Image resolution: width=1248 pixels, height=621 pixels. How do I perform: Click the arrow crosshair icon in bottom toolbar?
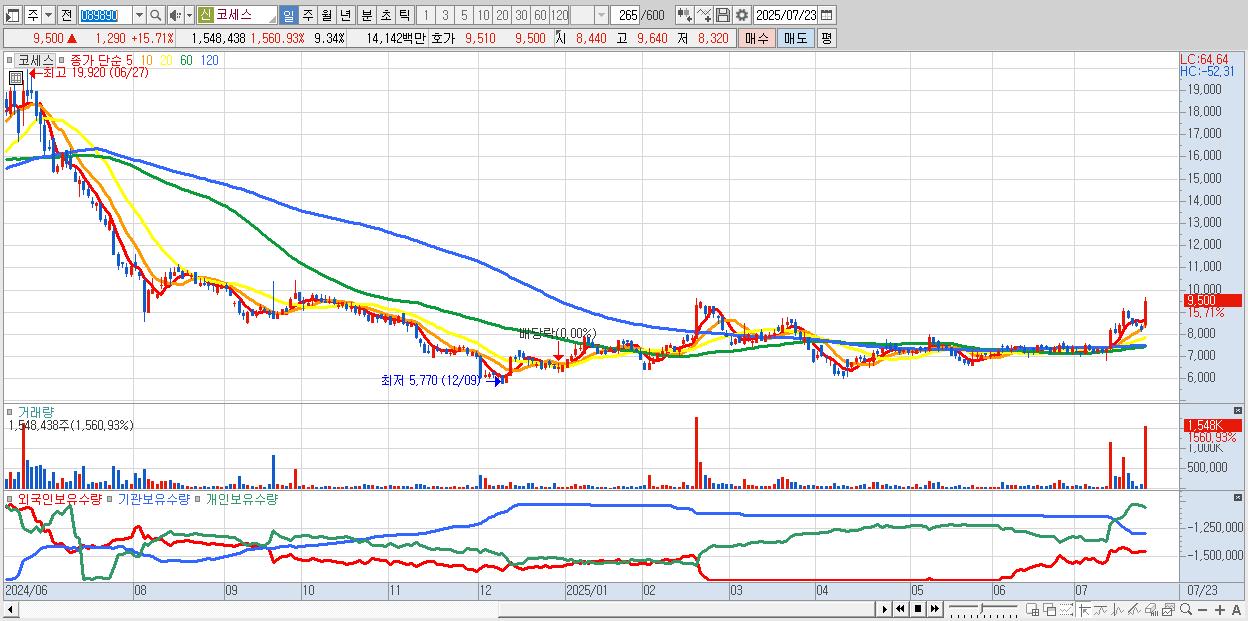coord(1084,609)
